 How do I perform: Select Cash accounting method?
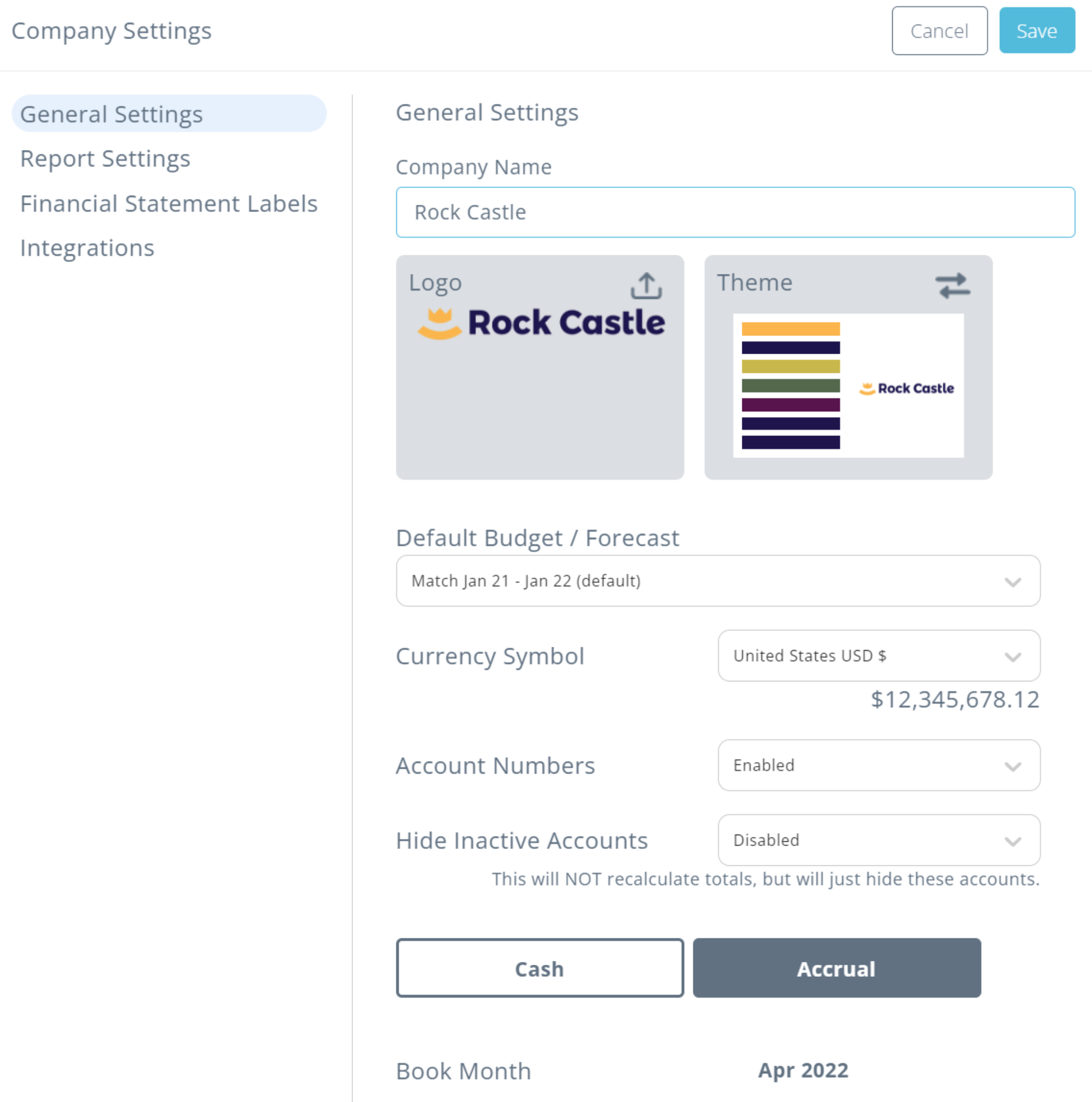540,968
